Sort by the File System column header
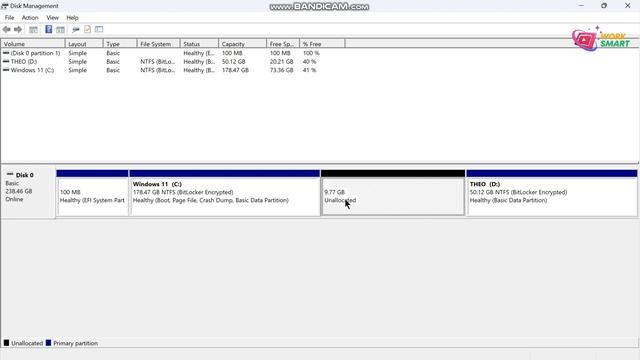 point(158,44)
